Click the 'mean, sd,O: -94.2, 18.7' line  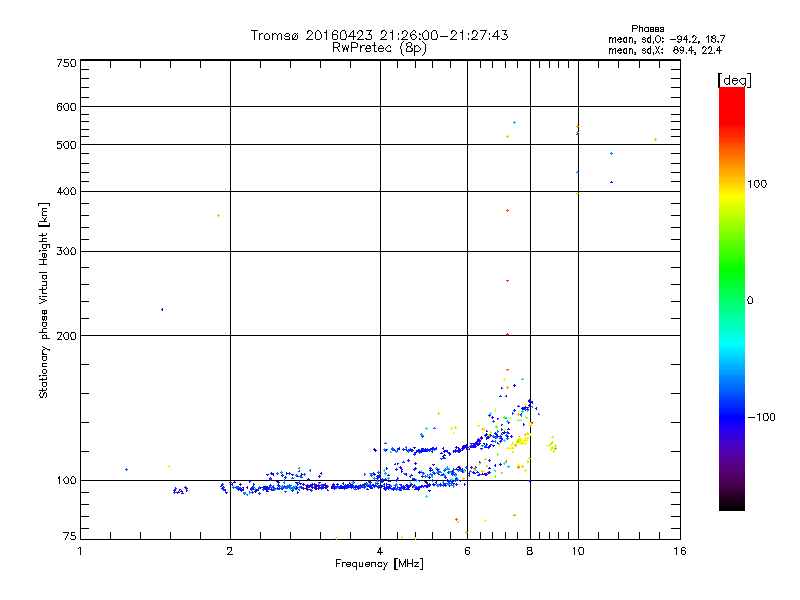click(x=666, y=39)
